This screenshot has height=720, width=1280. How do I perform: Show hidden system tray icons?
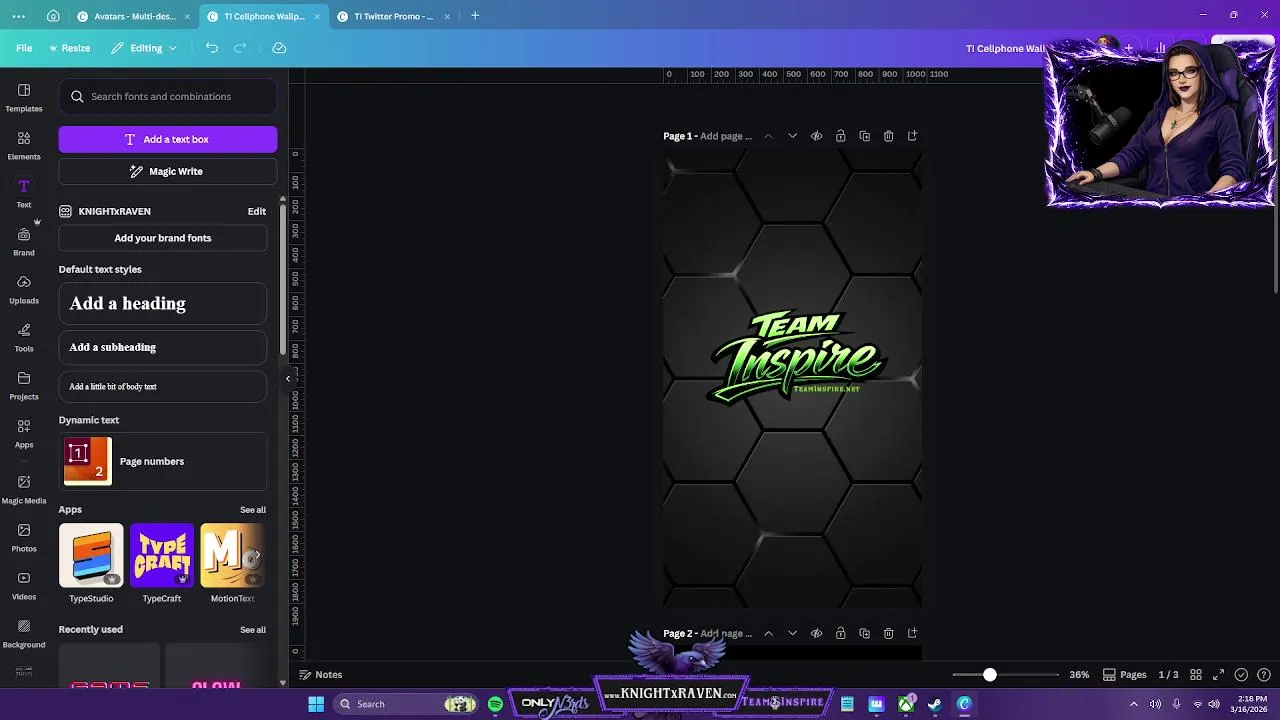1133,704
